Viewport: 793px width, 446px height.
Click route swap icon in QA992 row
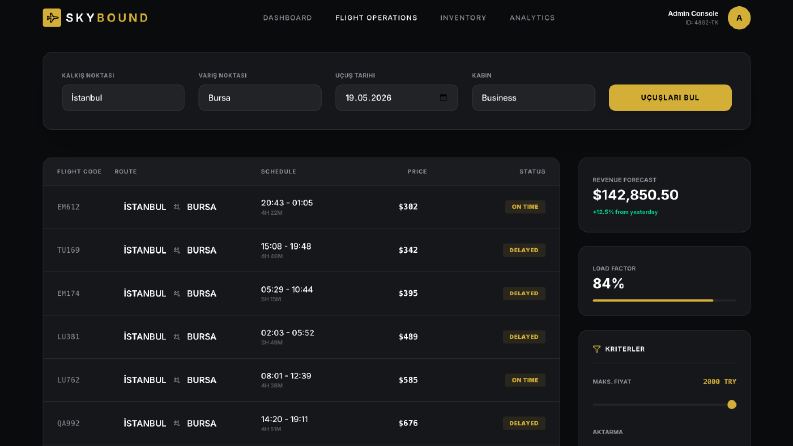coord(177,423)
